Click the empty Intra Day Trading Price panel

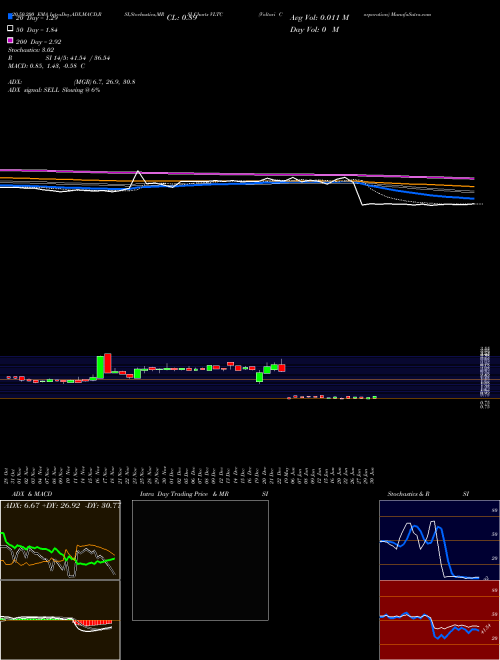pos(200,560)
